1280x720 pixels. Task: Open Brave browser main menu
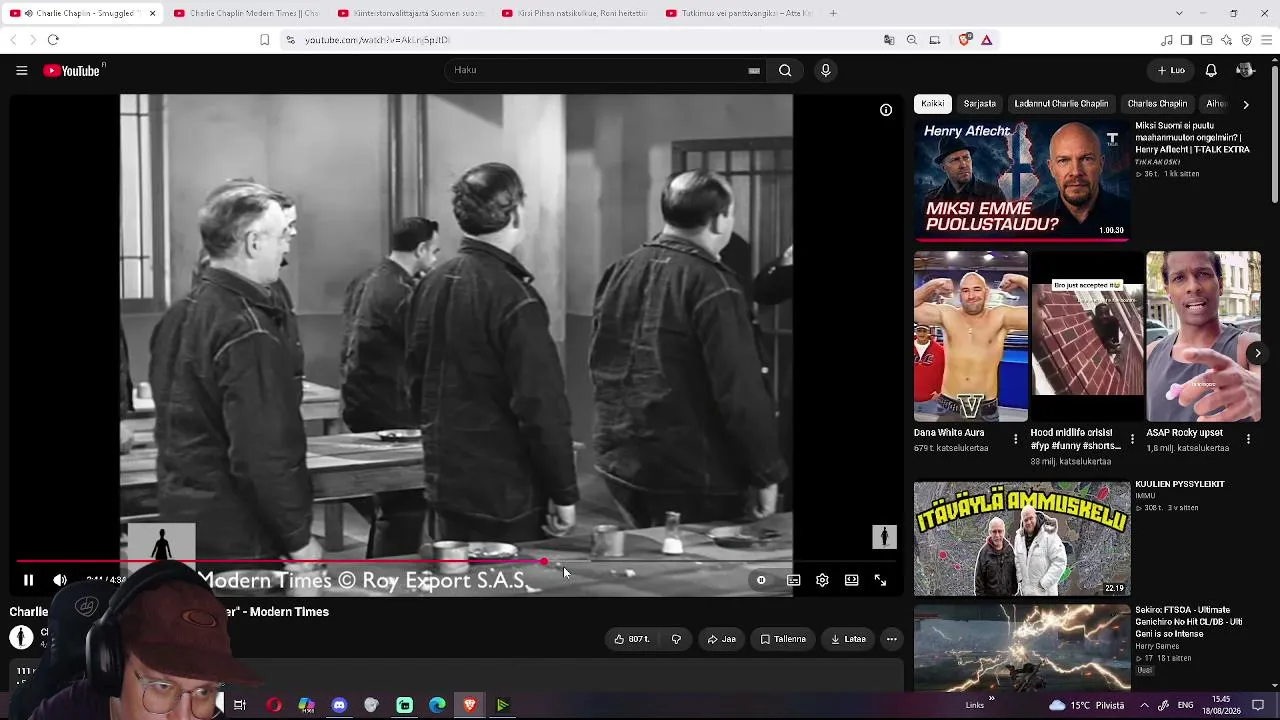pyautogui.click(x=1267, y=40)
